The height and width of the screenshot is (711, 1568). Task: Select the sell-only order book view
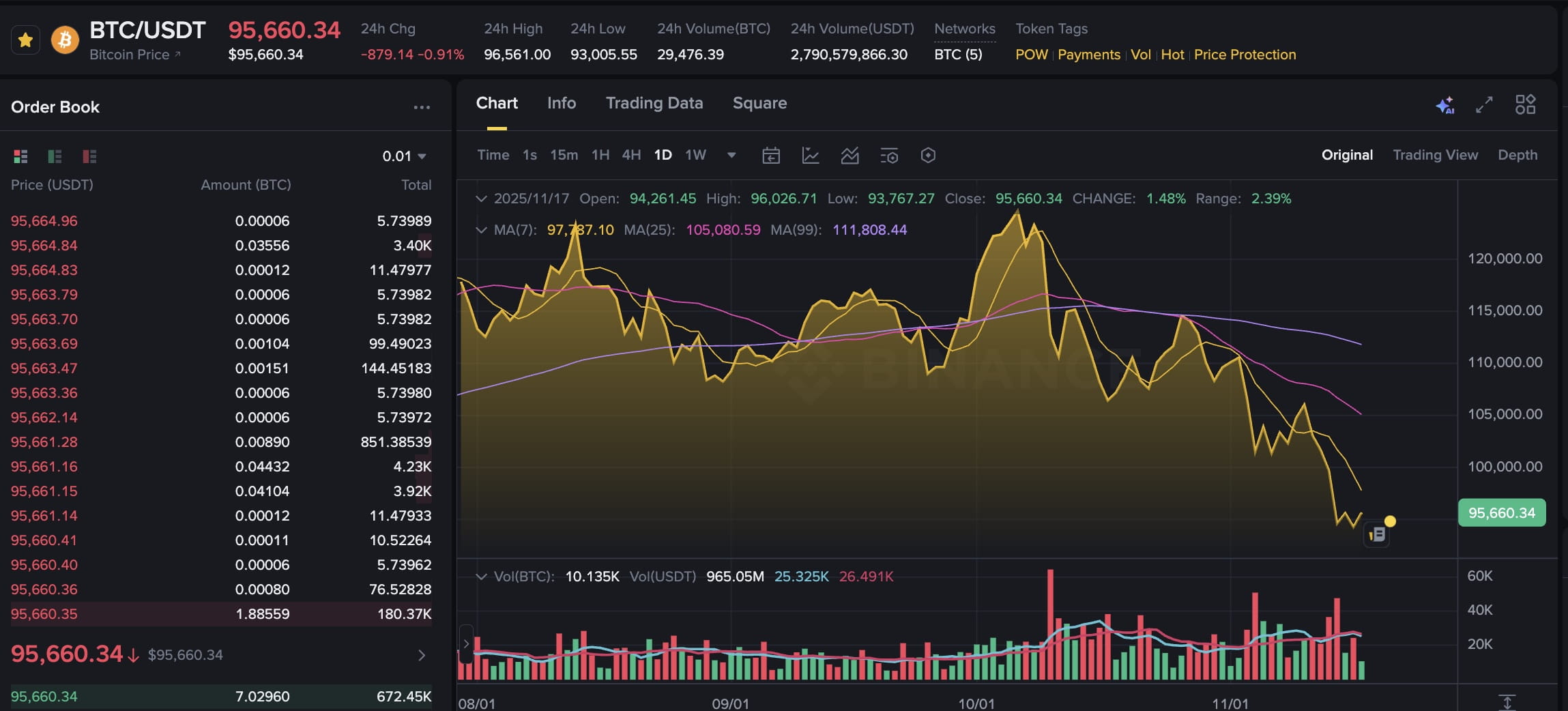point(87,156)
